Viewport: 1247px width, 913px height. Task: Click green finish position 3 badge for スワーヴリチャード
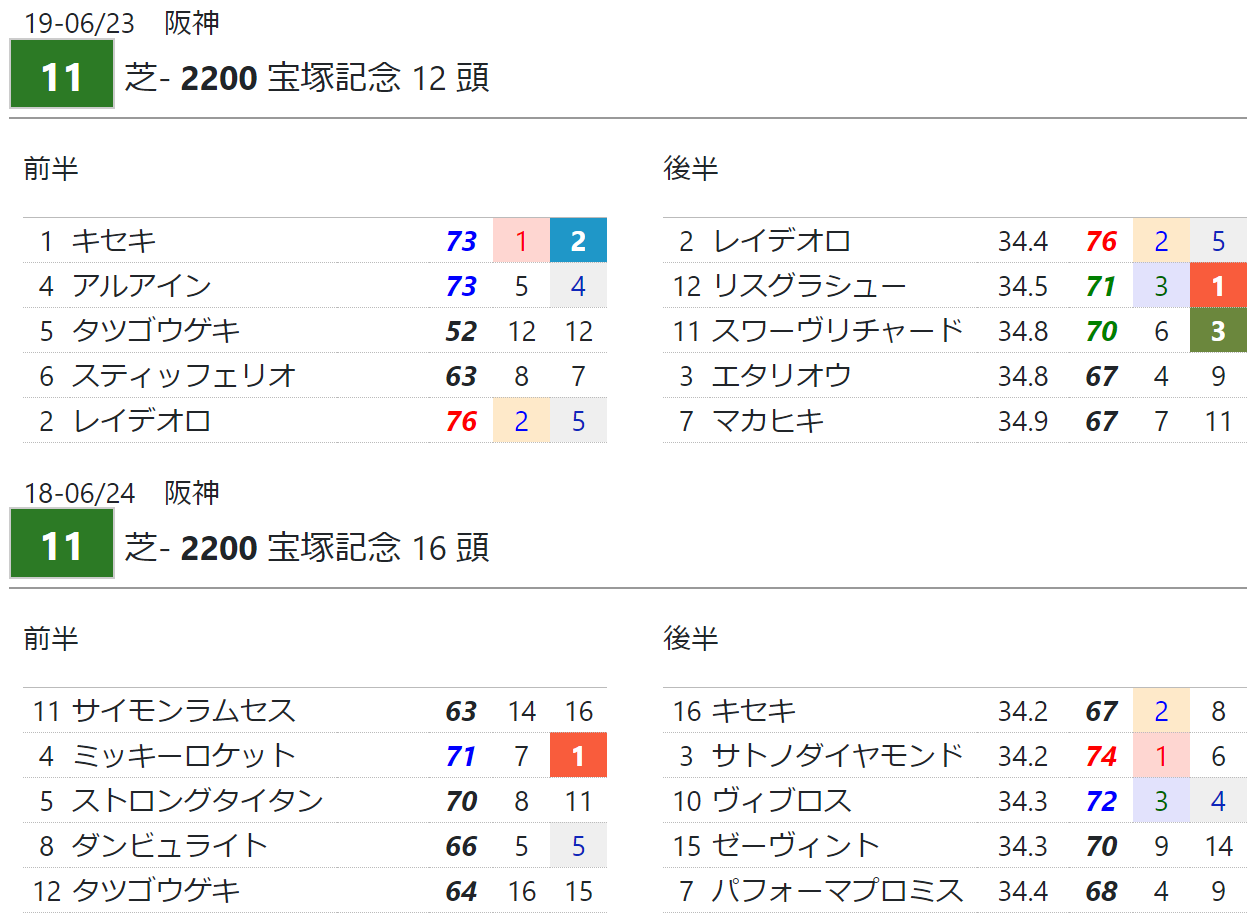[x=1217, y=331]
